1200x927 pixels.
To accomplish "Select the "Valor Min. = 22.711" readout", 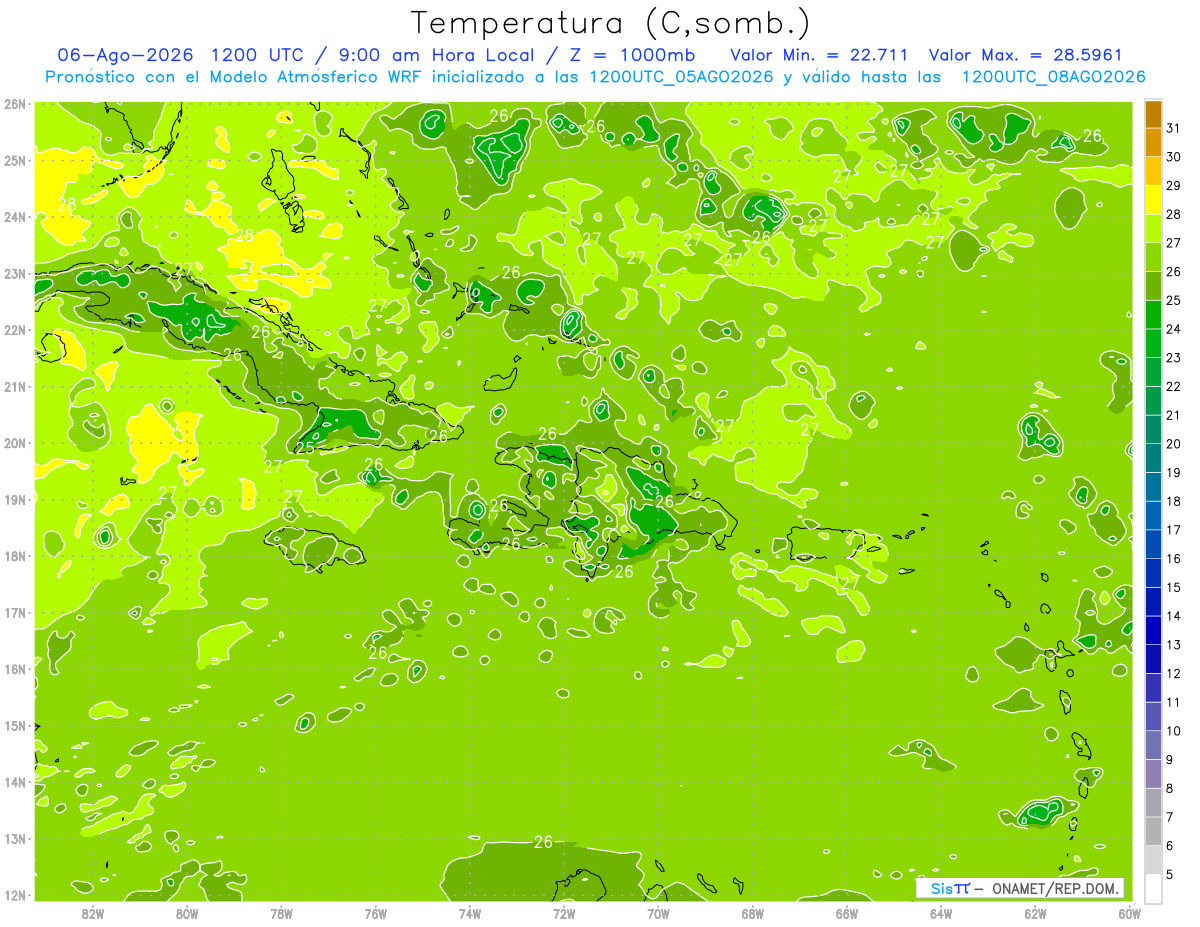I will pyautogui.click(x=819, y=54).
